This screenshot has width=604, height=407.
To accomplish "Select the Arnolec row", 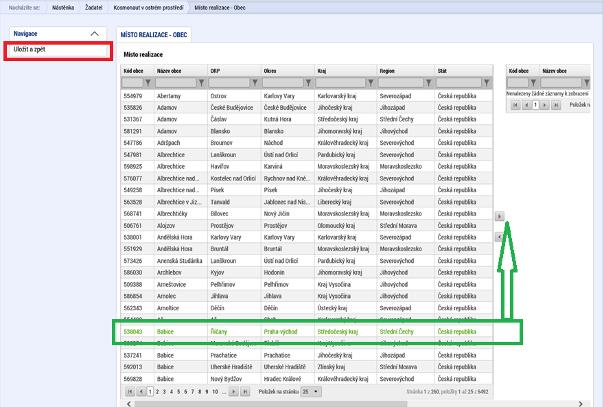I will click(307, 296).
